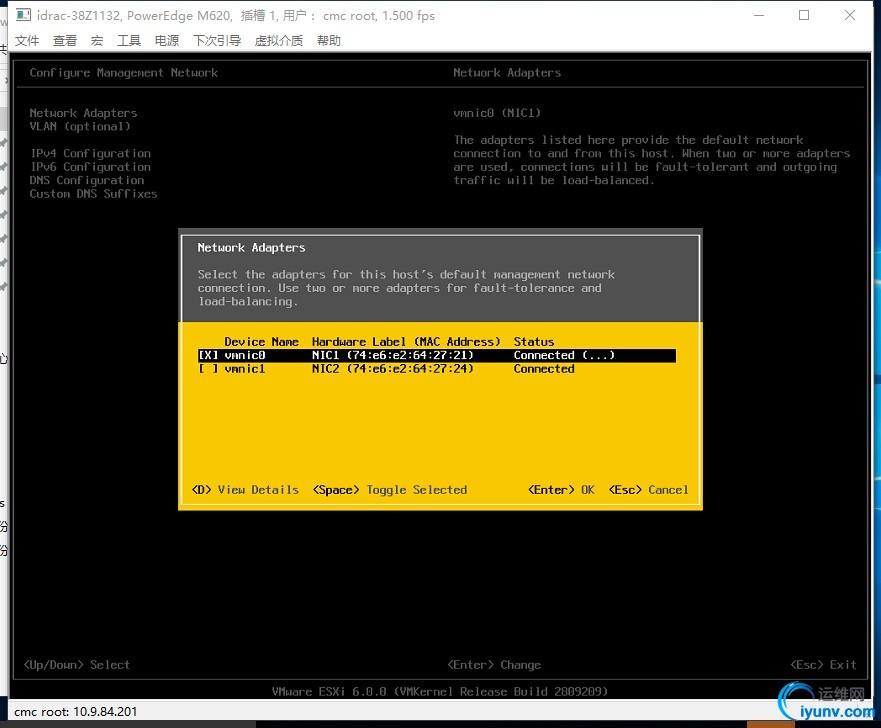Open the 虚拟介质 menu
Image resolution: width=881 pixels, height=728 pixels.
(279, 40)
